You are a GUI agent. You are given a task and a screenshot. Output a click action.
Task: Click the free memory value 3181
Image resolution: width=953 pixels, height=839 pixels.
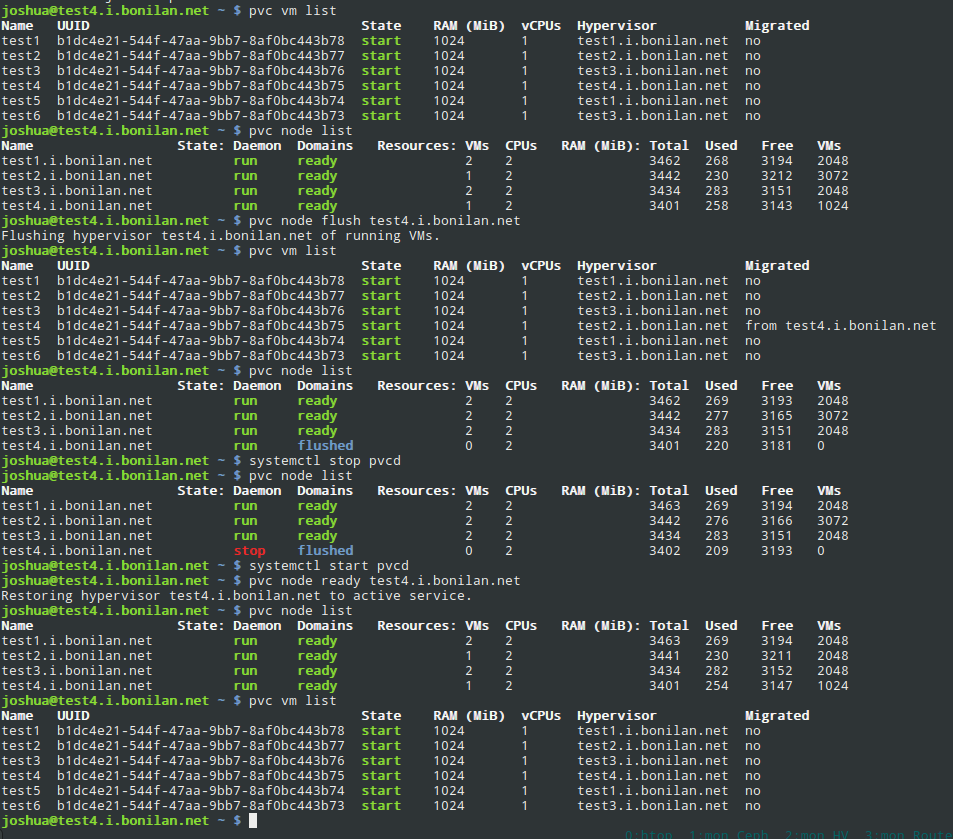777,446
